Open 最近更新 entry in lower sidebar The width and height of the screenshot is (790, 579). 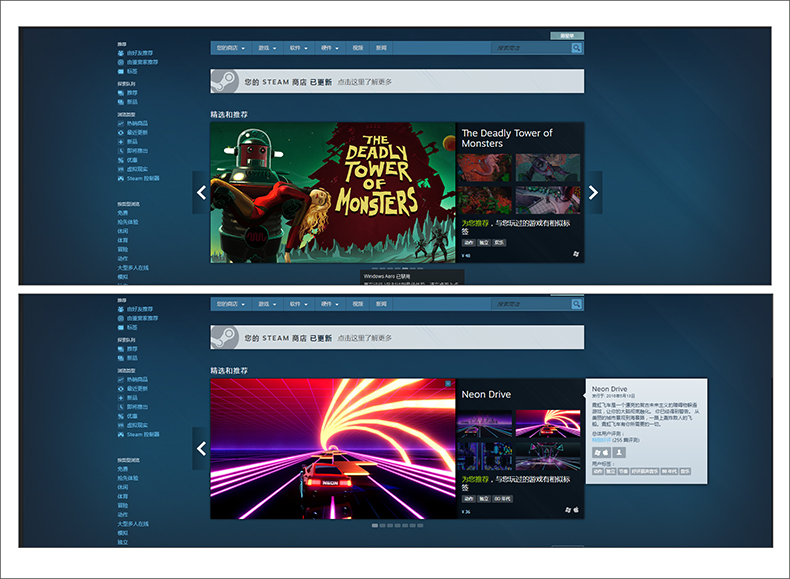tap(137, 389)
